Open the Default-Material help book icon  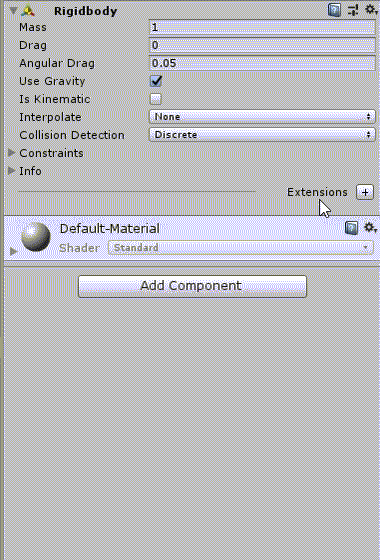coord(351,228)
